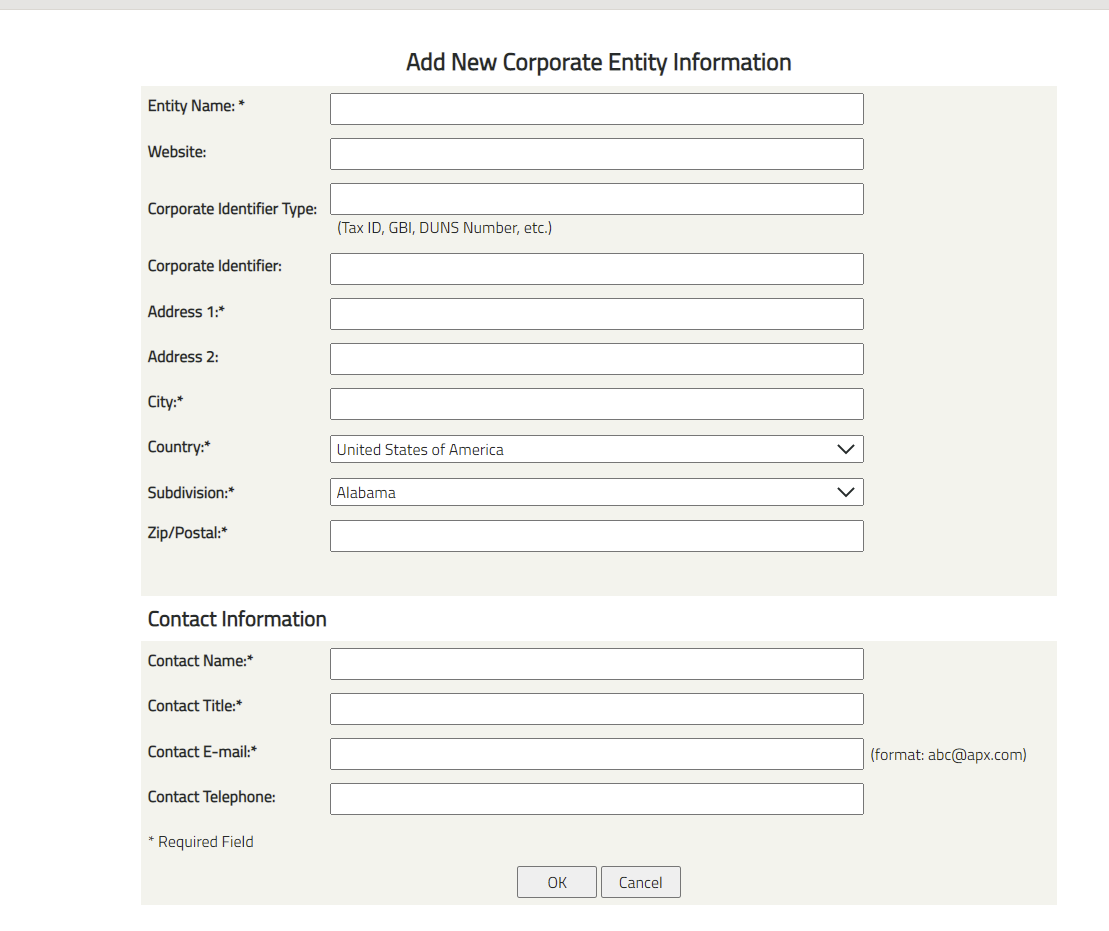The height and width of the screenshot is (931, 1109).
Task: Click the Cancel button
Action: pos(640,882)
